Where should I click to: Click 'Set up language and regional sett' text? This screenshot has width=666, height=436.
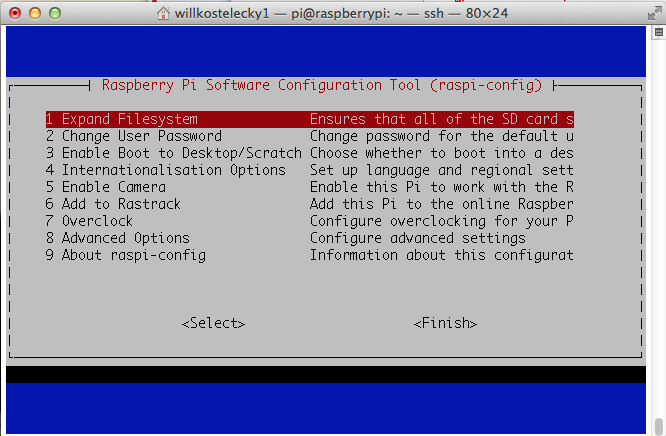pos(442,170)
